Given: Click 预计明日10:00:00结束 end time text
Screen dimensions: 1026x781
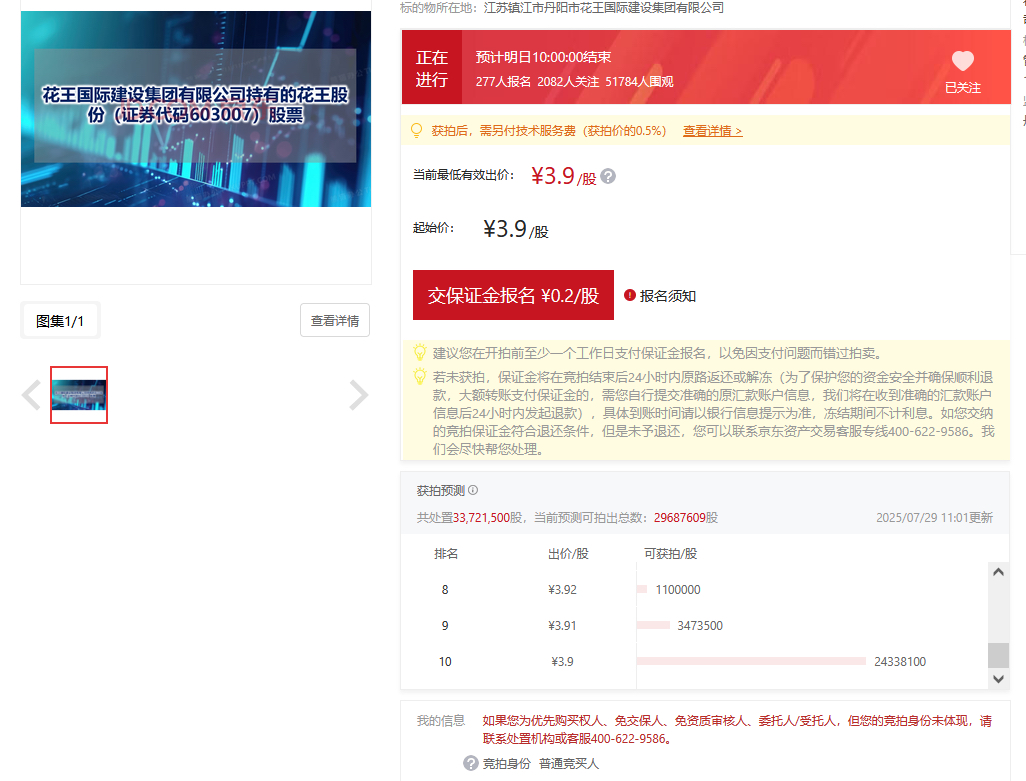Looking at the screenshot, I should click(543, 57).
